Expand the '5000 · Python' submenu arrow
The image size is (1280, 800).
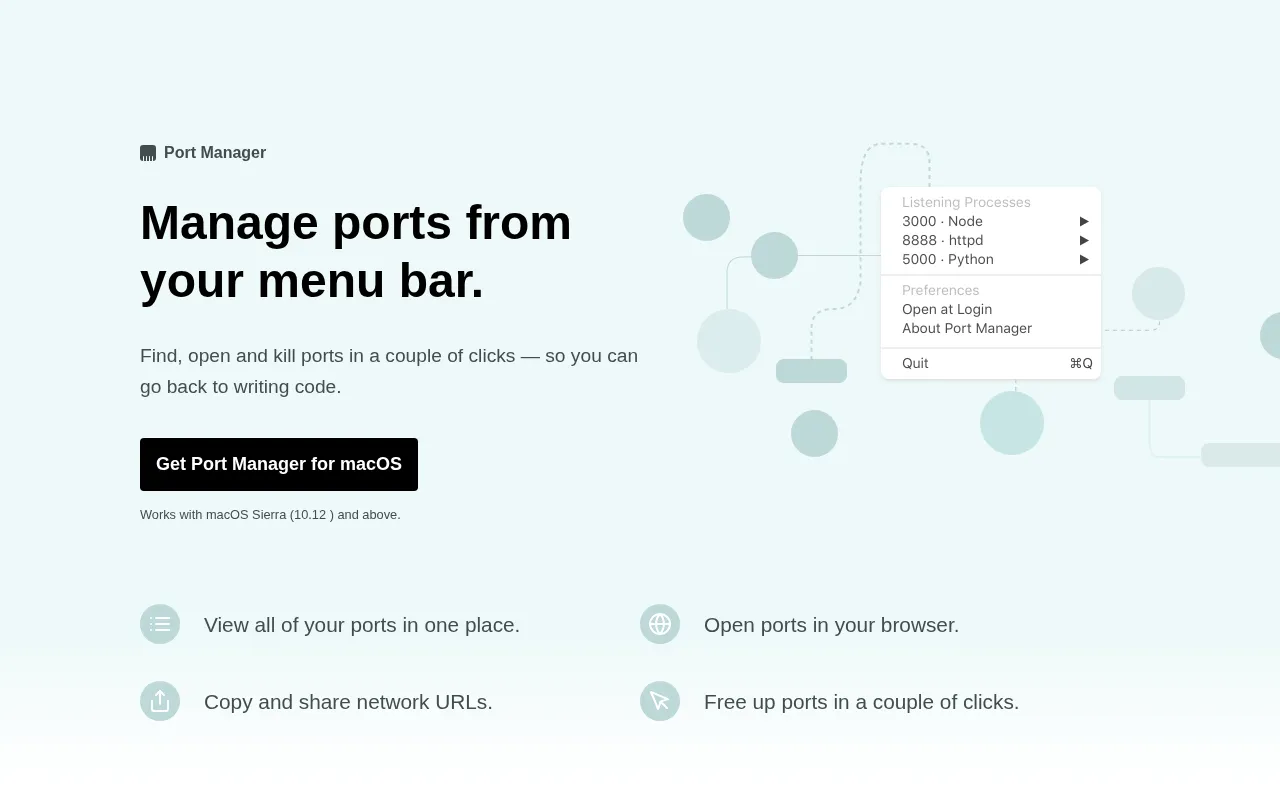click(1084, 259)
